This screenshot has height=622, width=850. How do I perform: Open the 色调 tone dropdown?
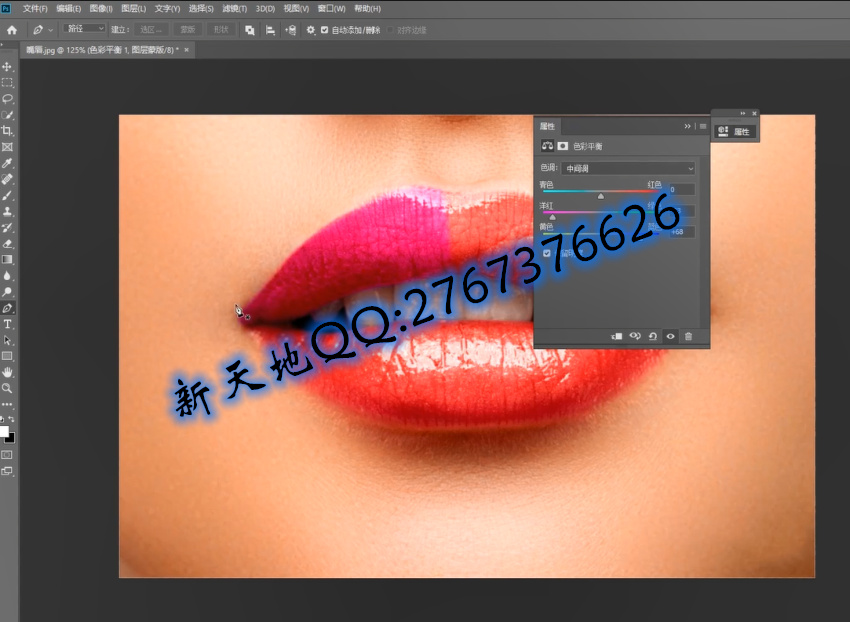(x=628, y=168)
